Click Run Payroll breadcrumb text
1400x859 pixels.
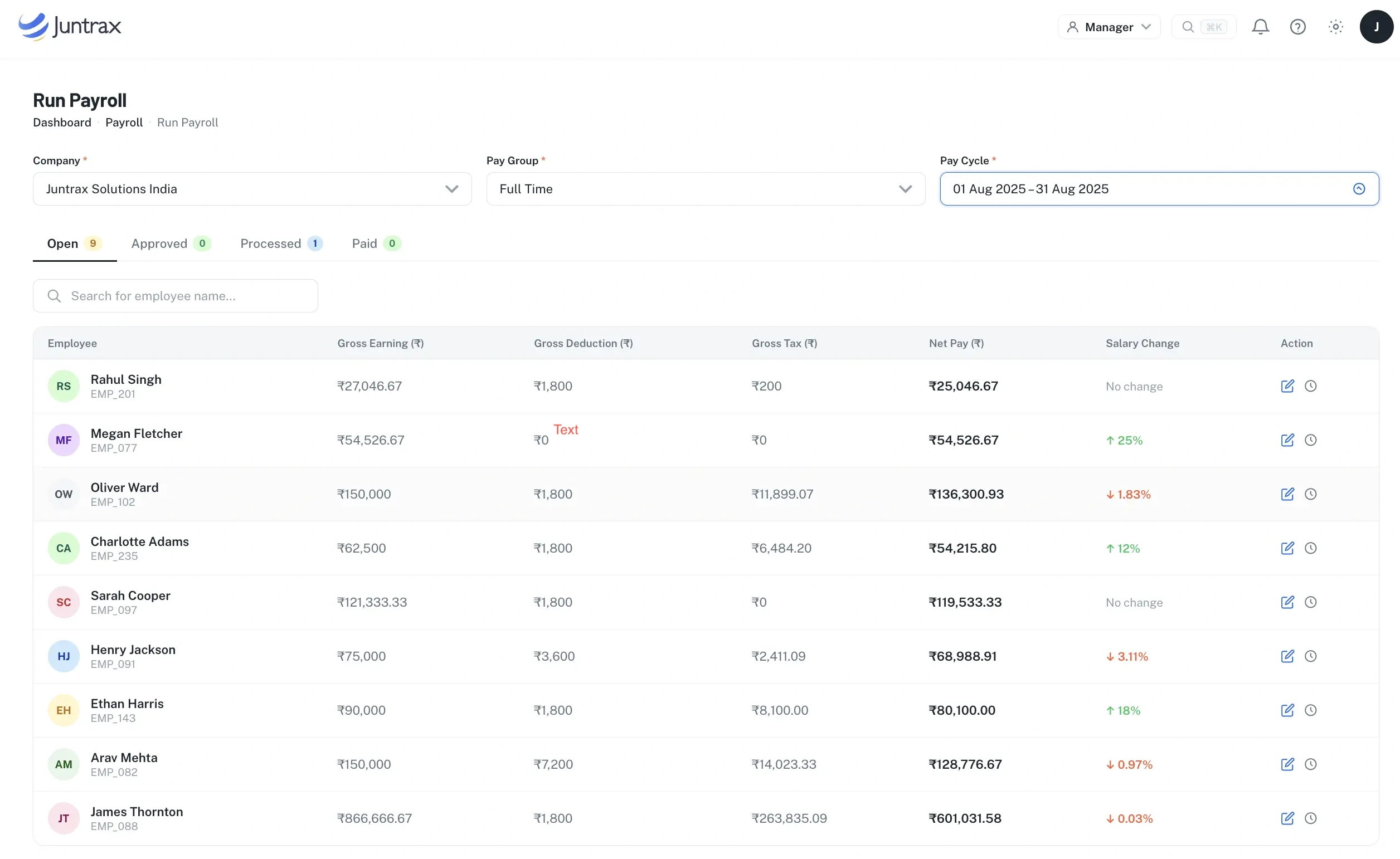click(x=188, y=123)
